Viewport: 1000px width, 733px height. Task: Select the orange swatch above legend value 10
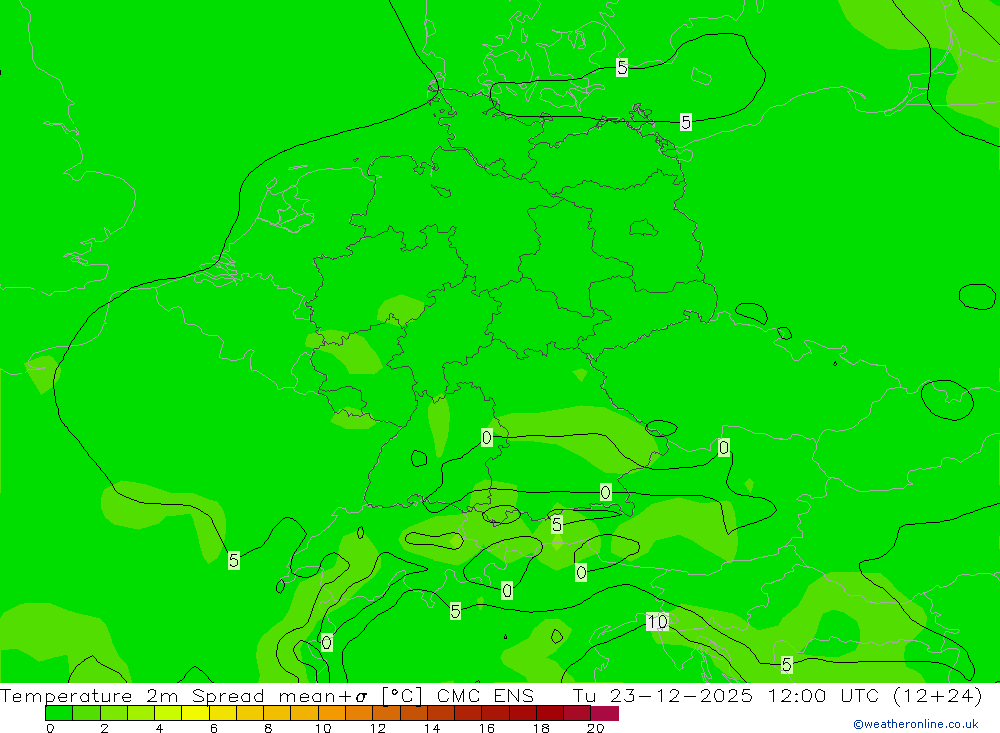point(332,713)
